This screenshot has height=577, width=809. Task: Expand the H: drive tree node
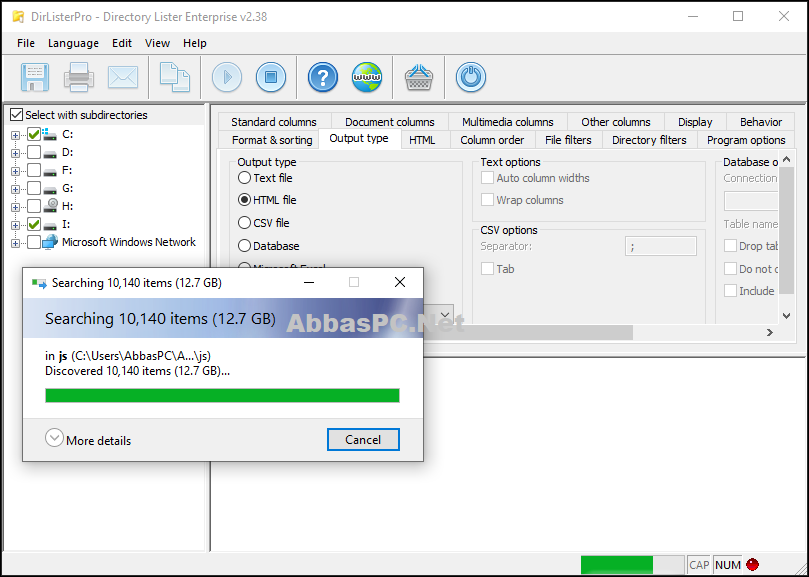click(15, 207)
